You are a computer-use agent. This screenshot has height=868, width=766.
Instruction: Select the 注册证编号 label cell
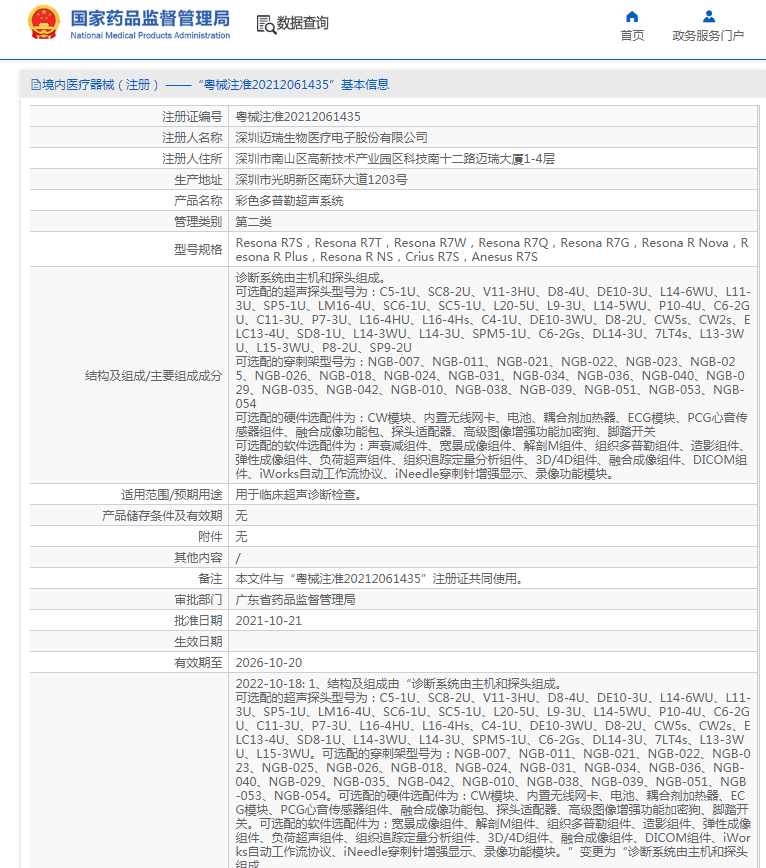(192, 117)
